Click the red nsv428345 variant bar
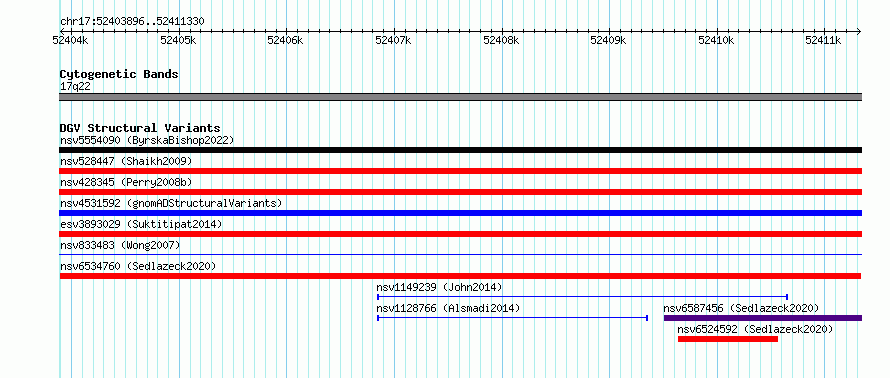Viewport: 890px width, 378px height. pos(460,192)
